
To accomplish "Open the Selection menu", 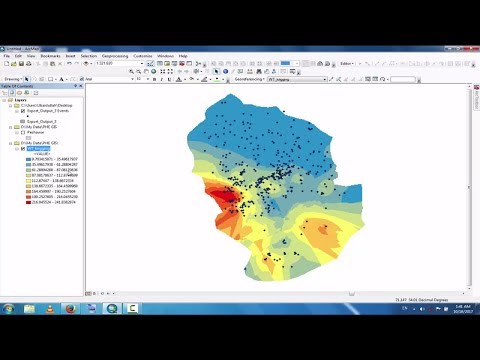I will coord(89,56).
